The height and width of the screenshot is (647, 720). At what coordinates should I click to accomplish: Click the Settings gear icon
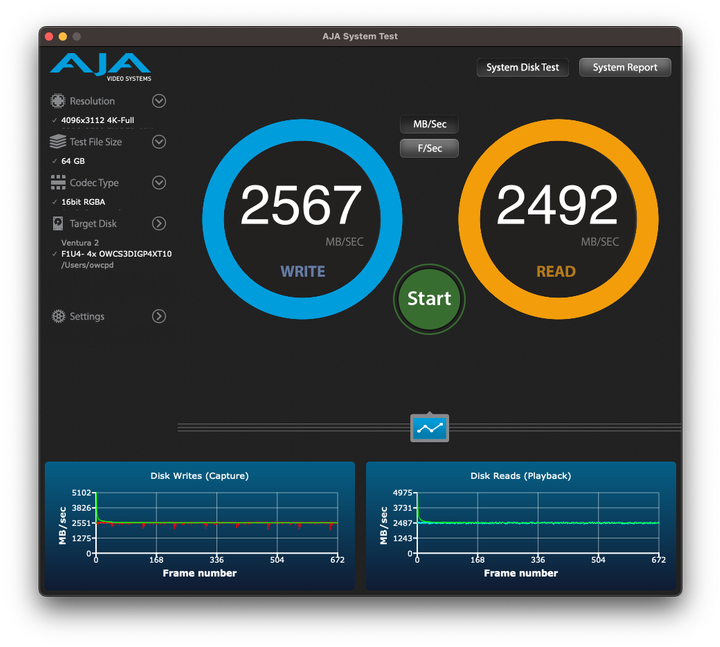(x=58, y=316)
